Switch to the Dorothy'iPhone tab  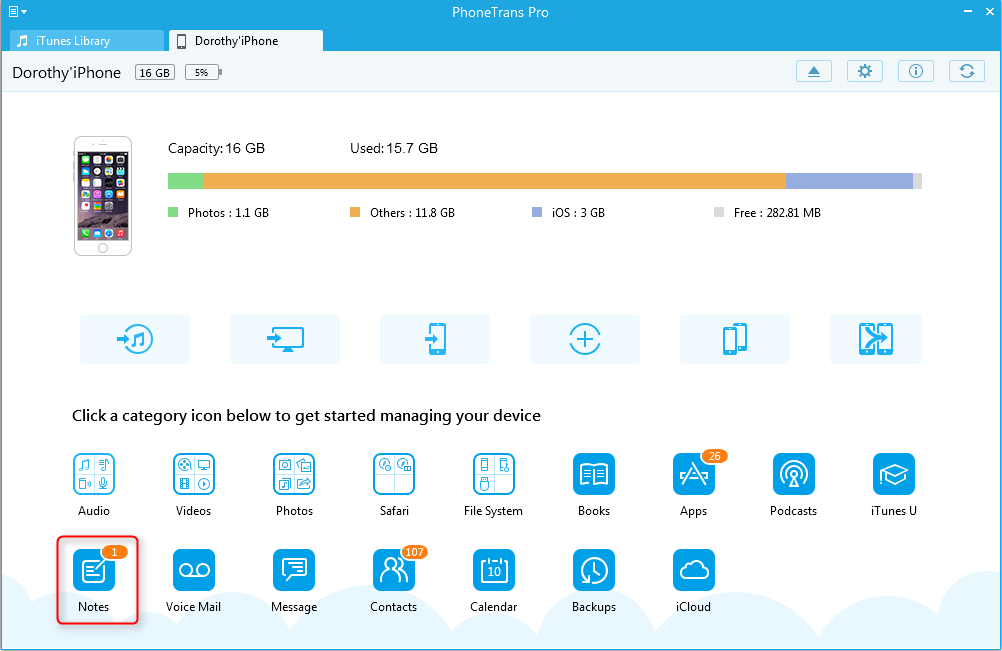pyautogui.click(x=245, y=41)
